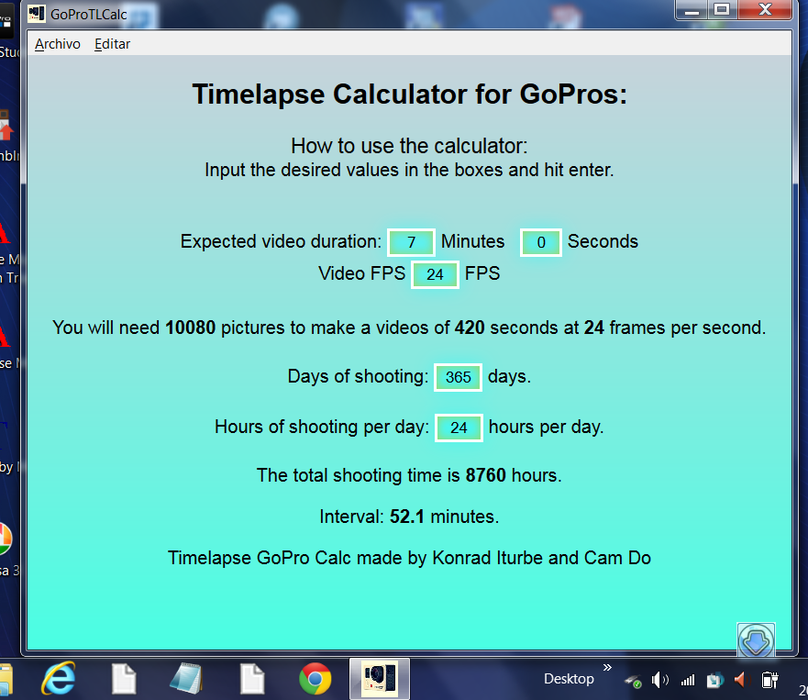Screen dimensions: 808x700
Task: Focus the Days of shooting field
Action: [458, 377]
